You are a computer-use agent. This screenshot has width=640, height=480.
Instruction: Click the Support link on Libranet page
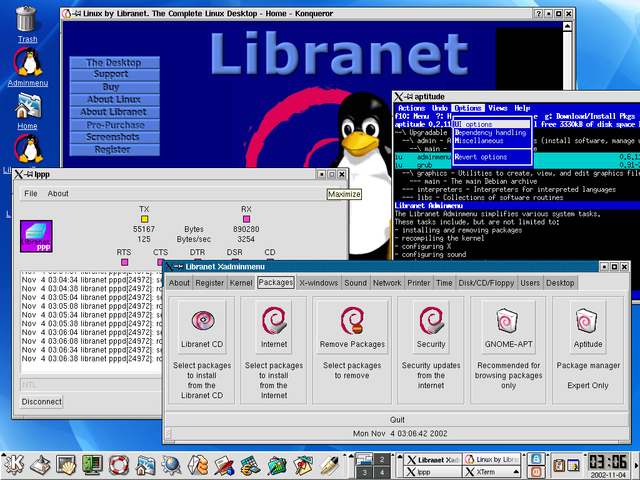click(x=114, y=74)
